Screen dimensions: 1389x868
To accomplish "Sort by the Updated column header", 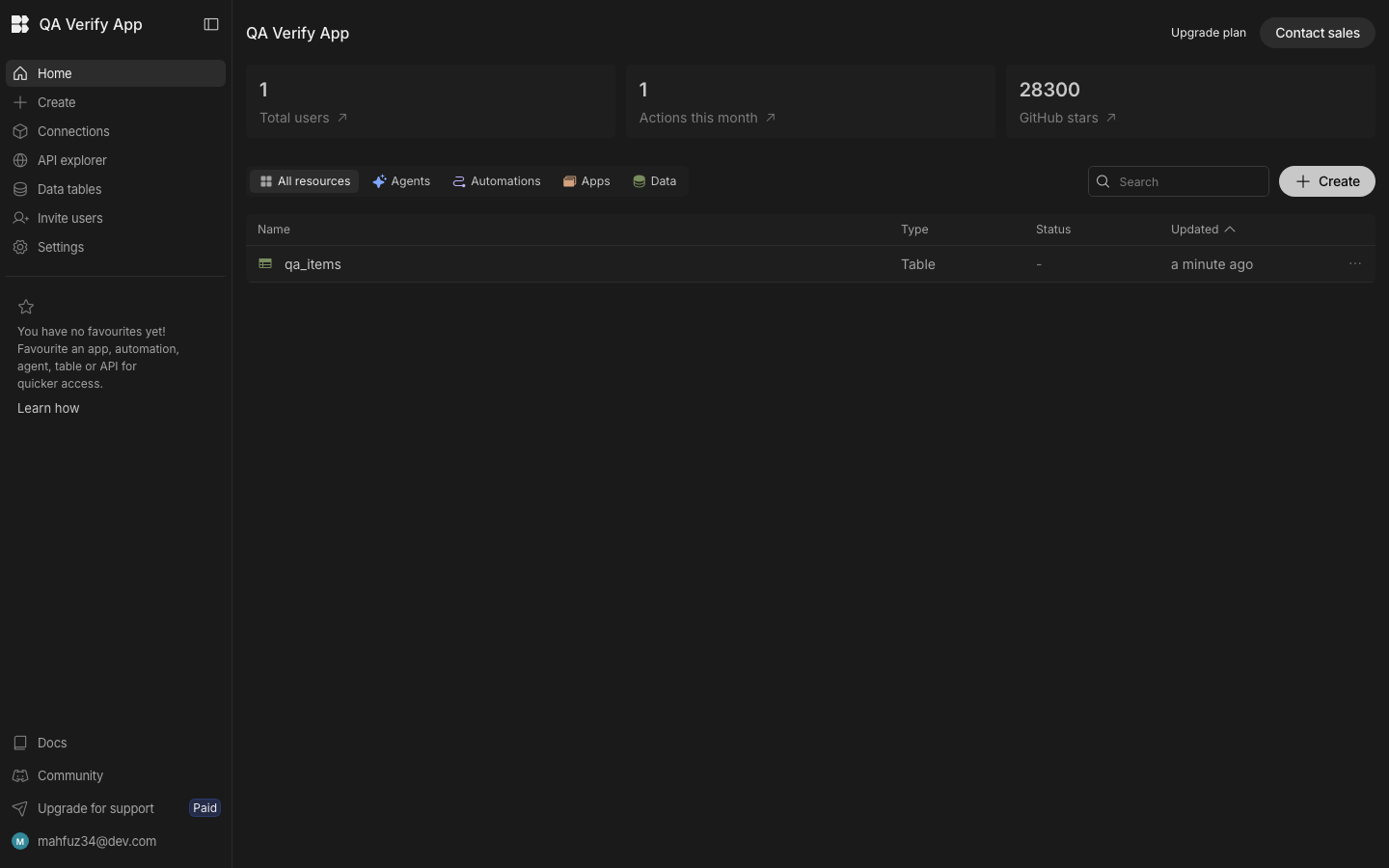I will click(1203, 230).
